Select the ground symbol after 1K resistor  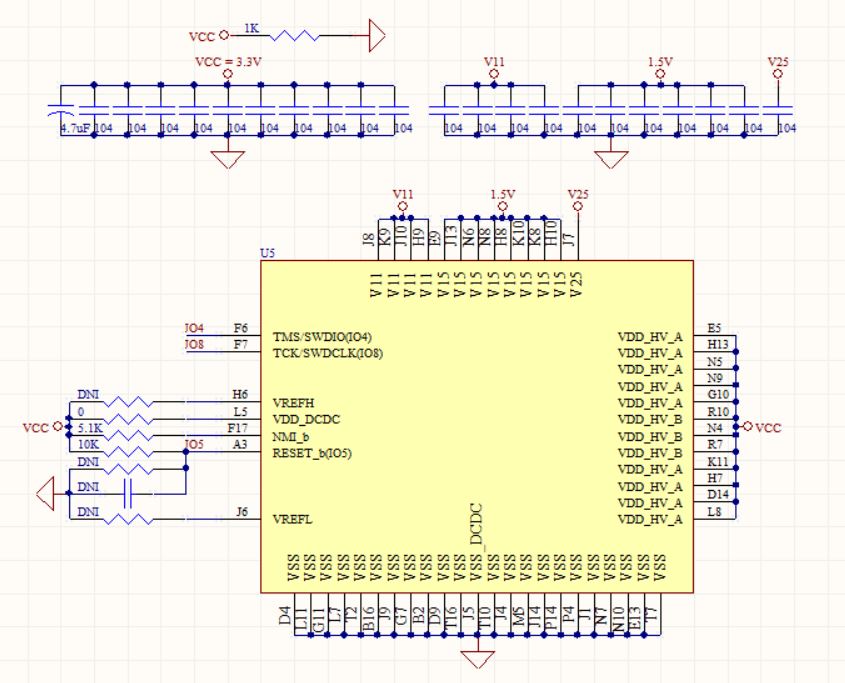click(377, 36)
